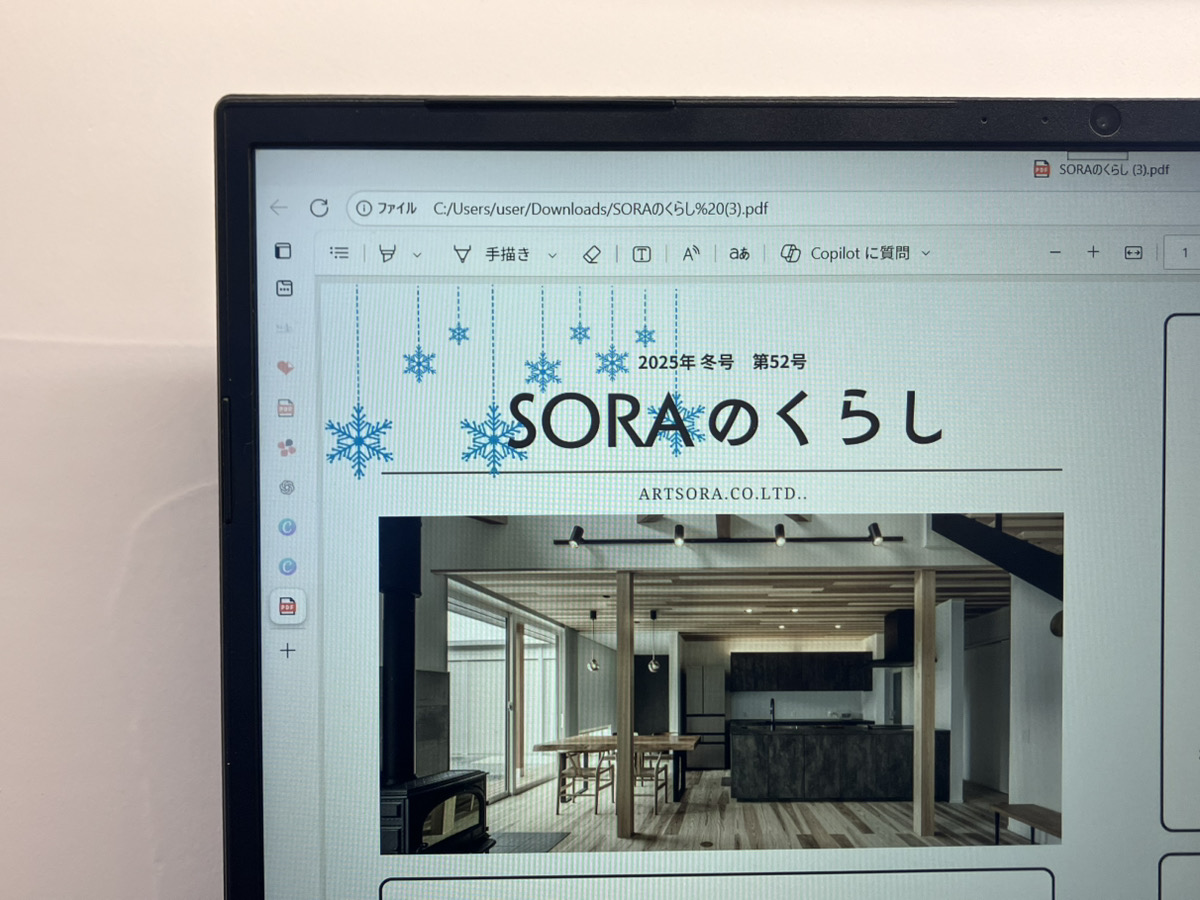Open the table of contents icon
The image size is (1200, 900).
coord(339,253)
